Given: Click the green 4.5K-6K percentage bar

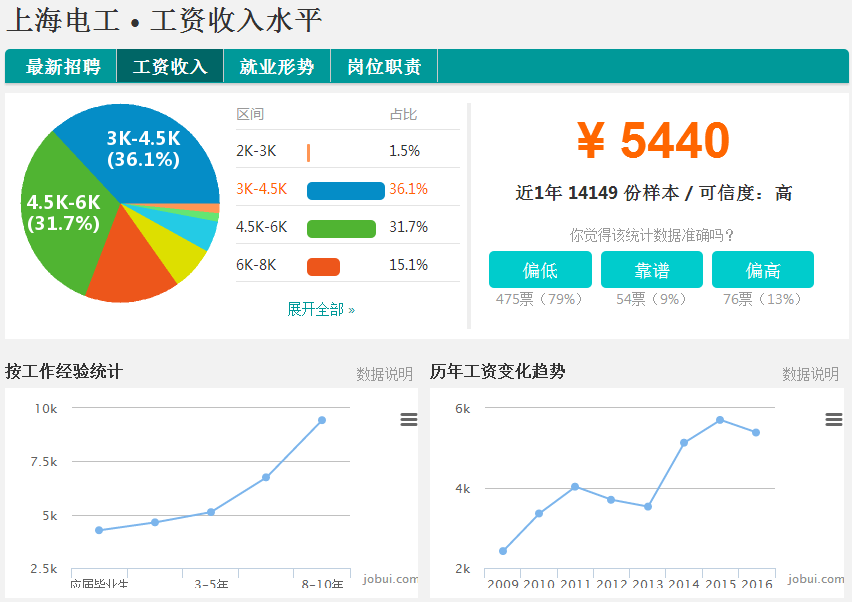Looking at the screenshot, I should [341, 228].
